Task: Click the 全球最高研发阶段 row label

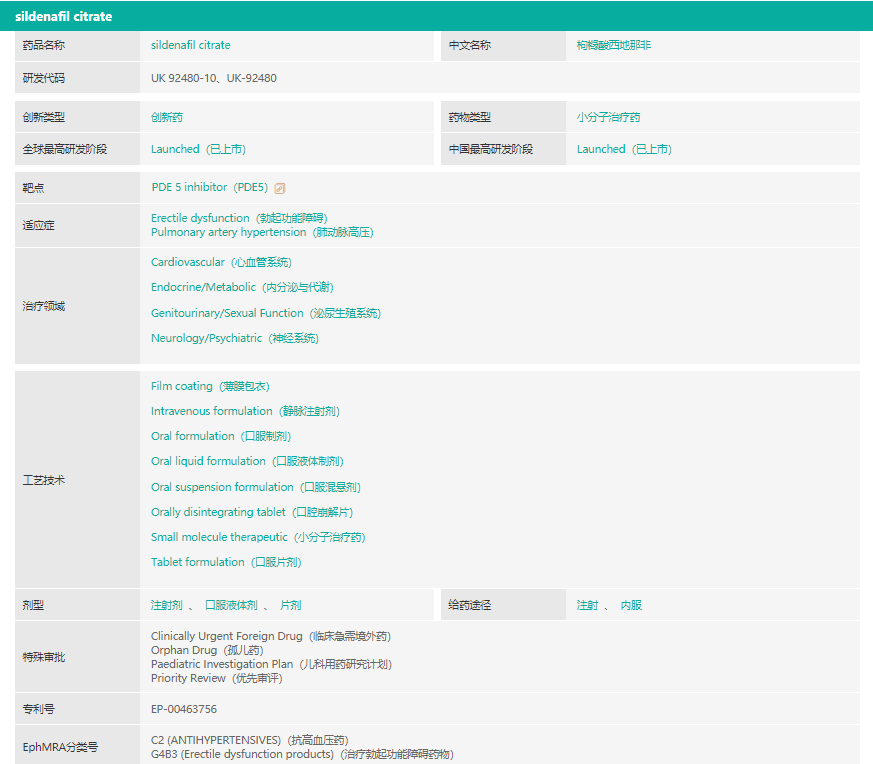Action: pos(65,149)
